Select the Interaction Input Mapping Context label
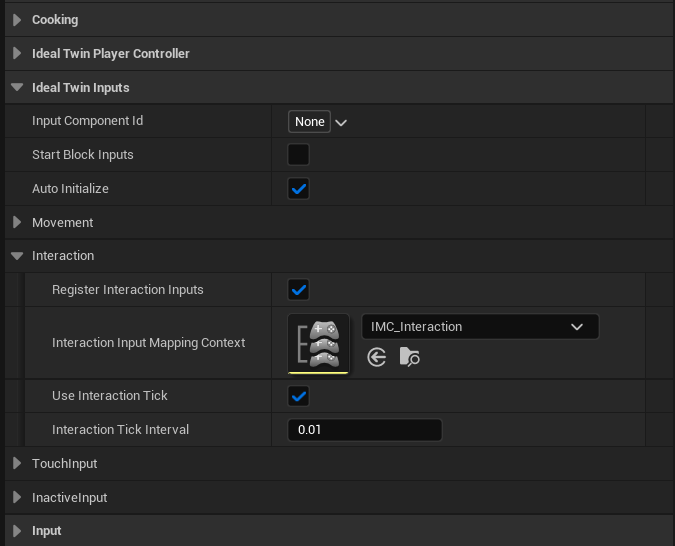This screenshot has height=546, width=675. pyautogui.click(x=148, y=343)
